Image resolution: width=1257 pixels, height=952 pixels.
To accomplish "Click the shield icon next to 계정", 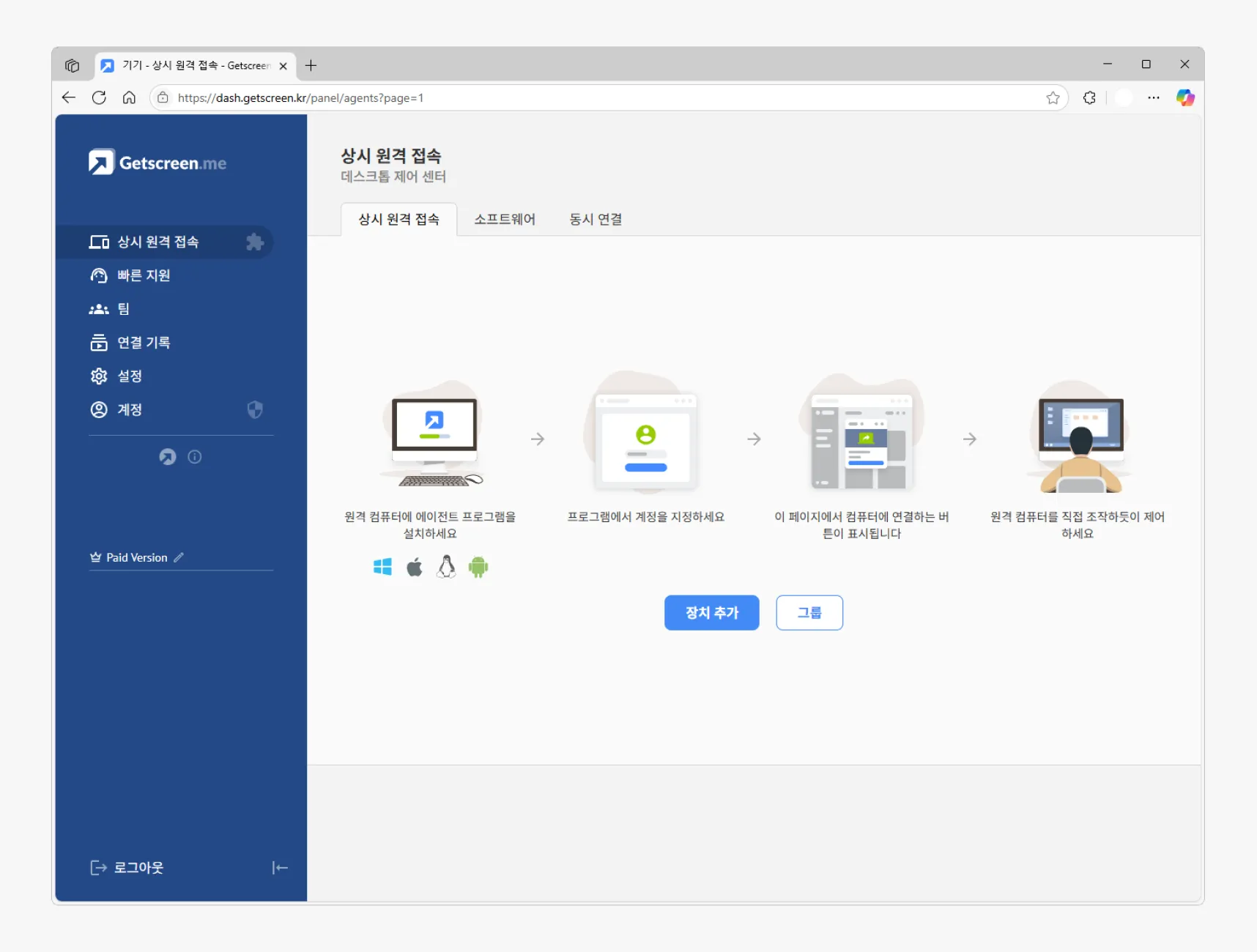I will point(255,409).
